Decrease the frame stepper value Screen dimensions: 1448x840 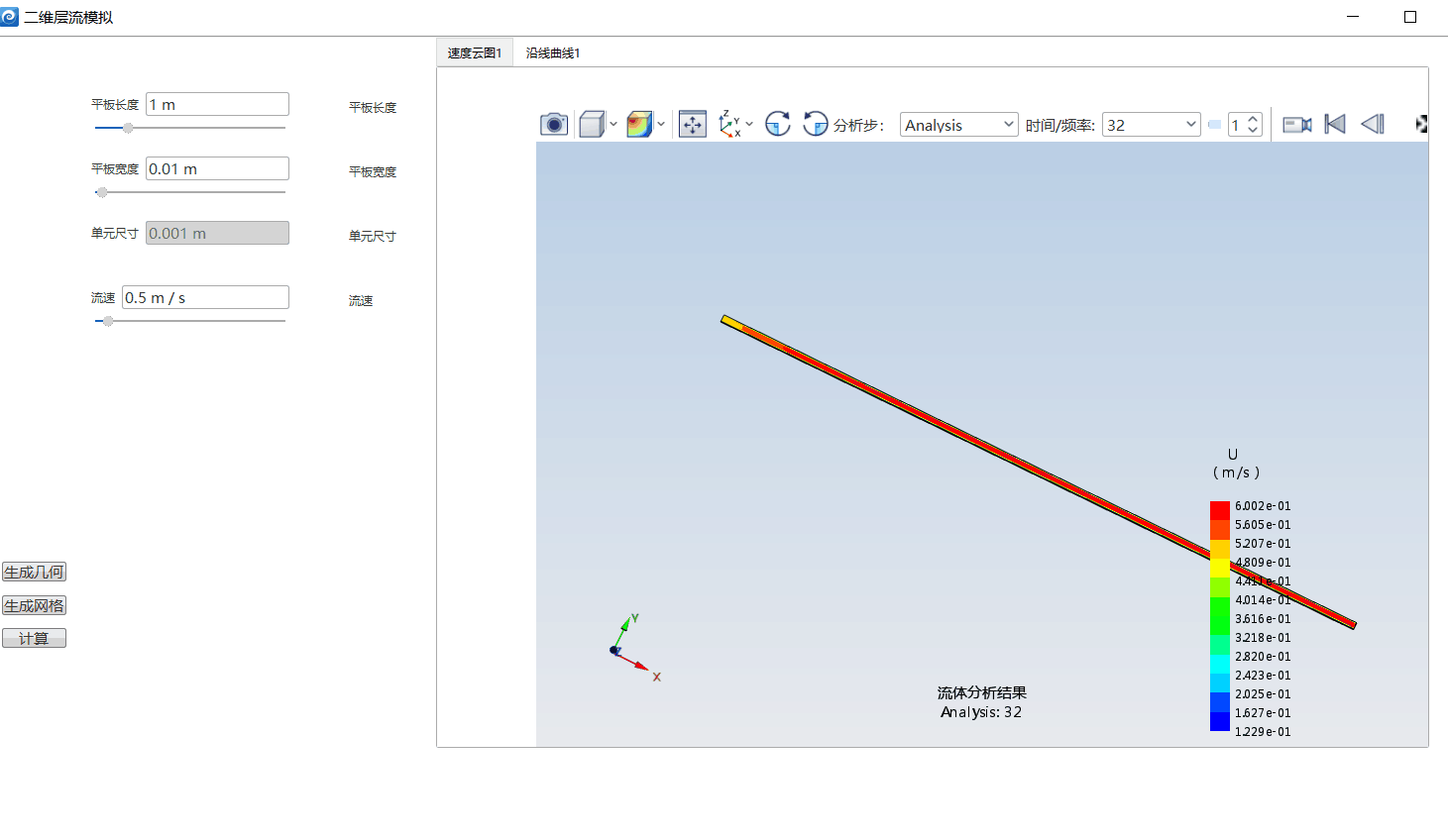pyautogui.click(x=1253, y=130)
